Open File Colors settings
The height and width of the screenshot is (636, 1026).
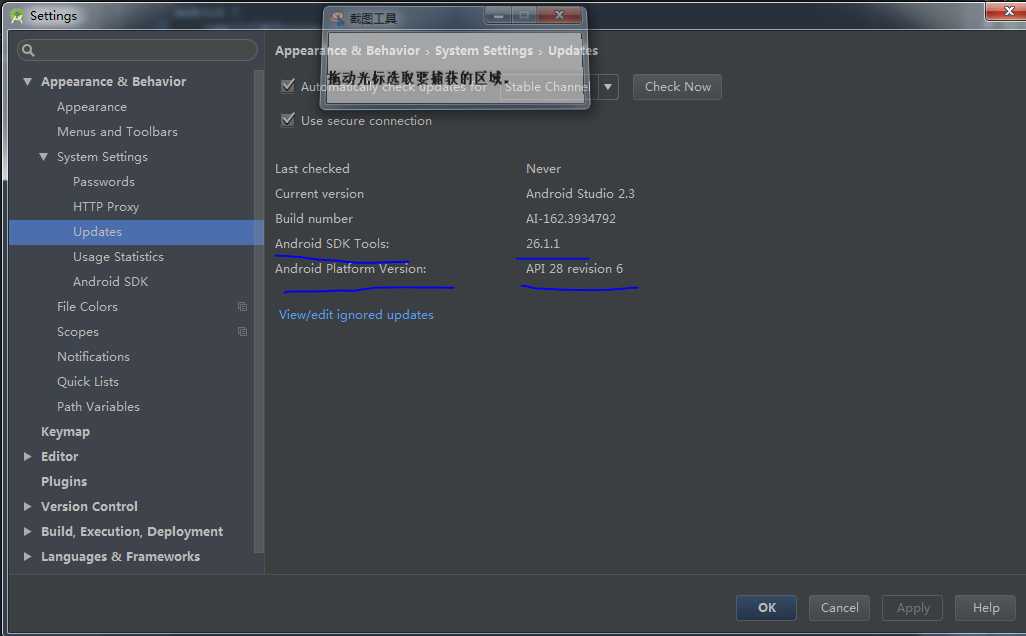click(x=87, y=306)
